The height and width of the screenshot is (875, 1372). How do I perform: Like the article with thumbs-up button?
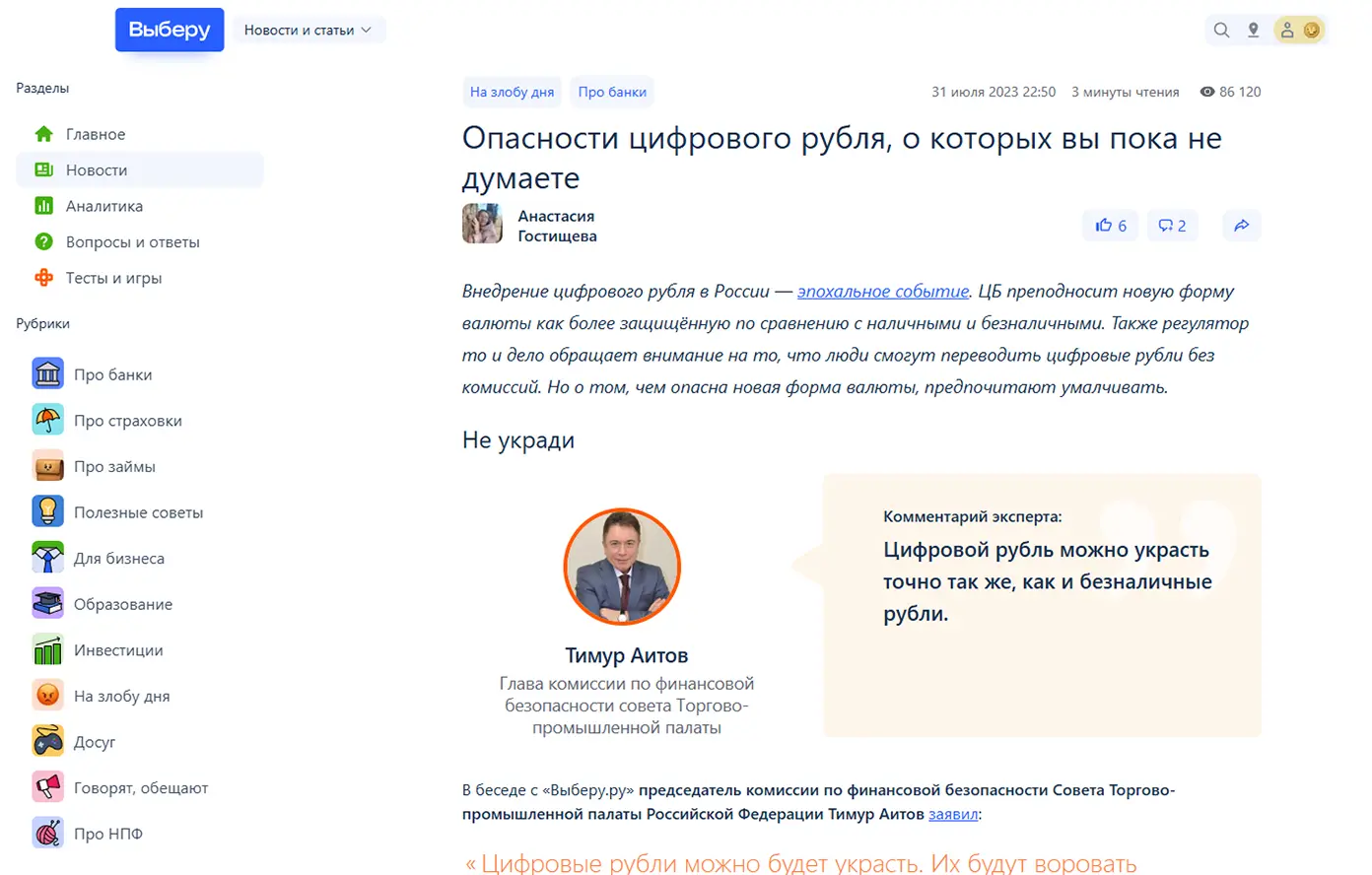pyautogui.click(x=1110, y=226)
